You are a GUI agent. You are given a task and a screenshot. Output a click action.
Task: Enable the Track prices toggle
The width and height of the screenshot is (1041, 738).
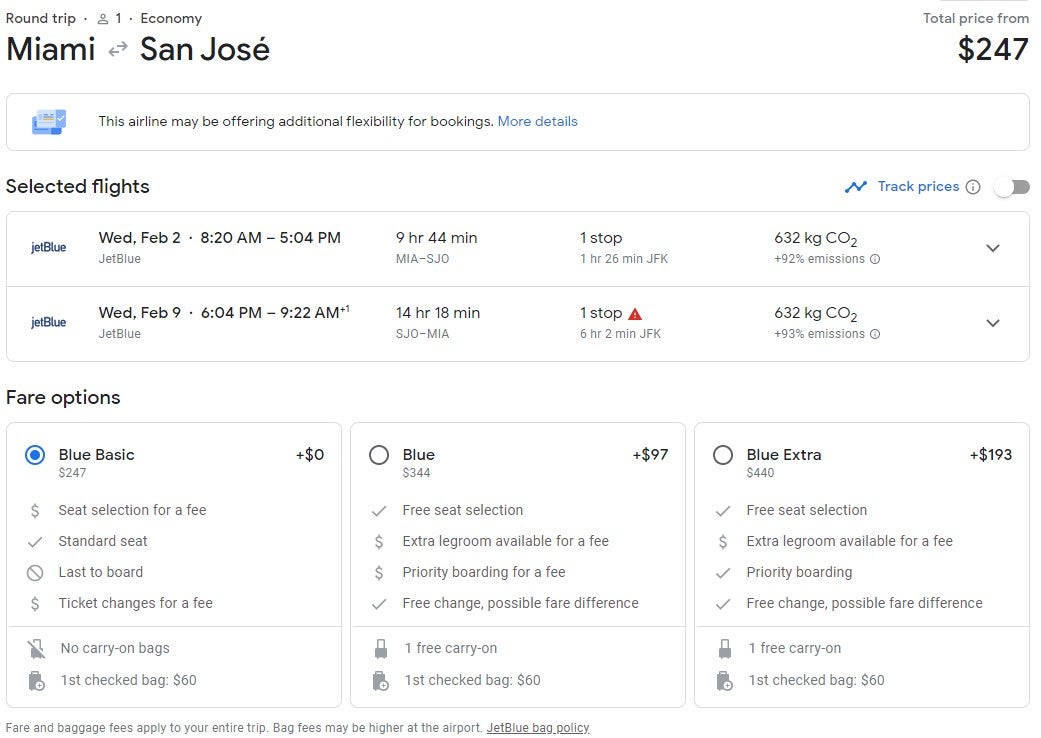tap(1012, 187)
